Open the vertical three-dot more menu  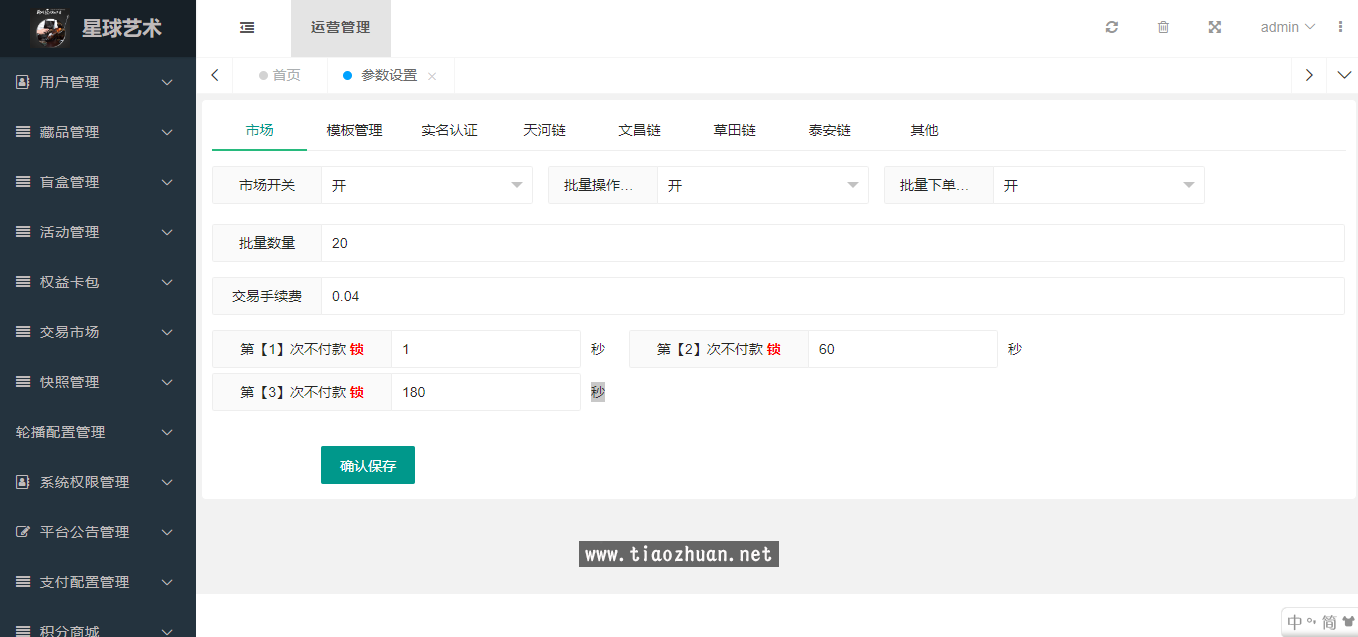pos(1340,28)
